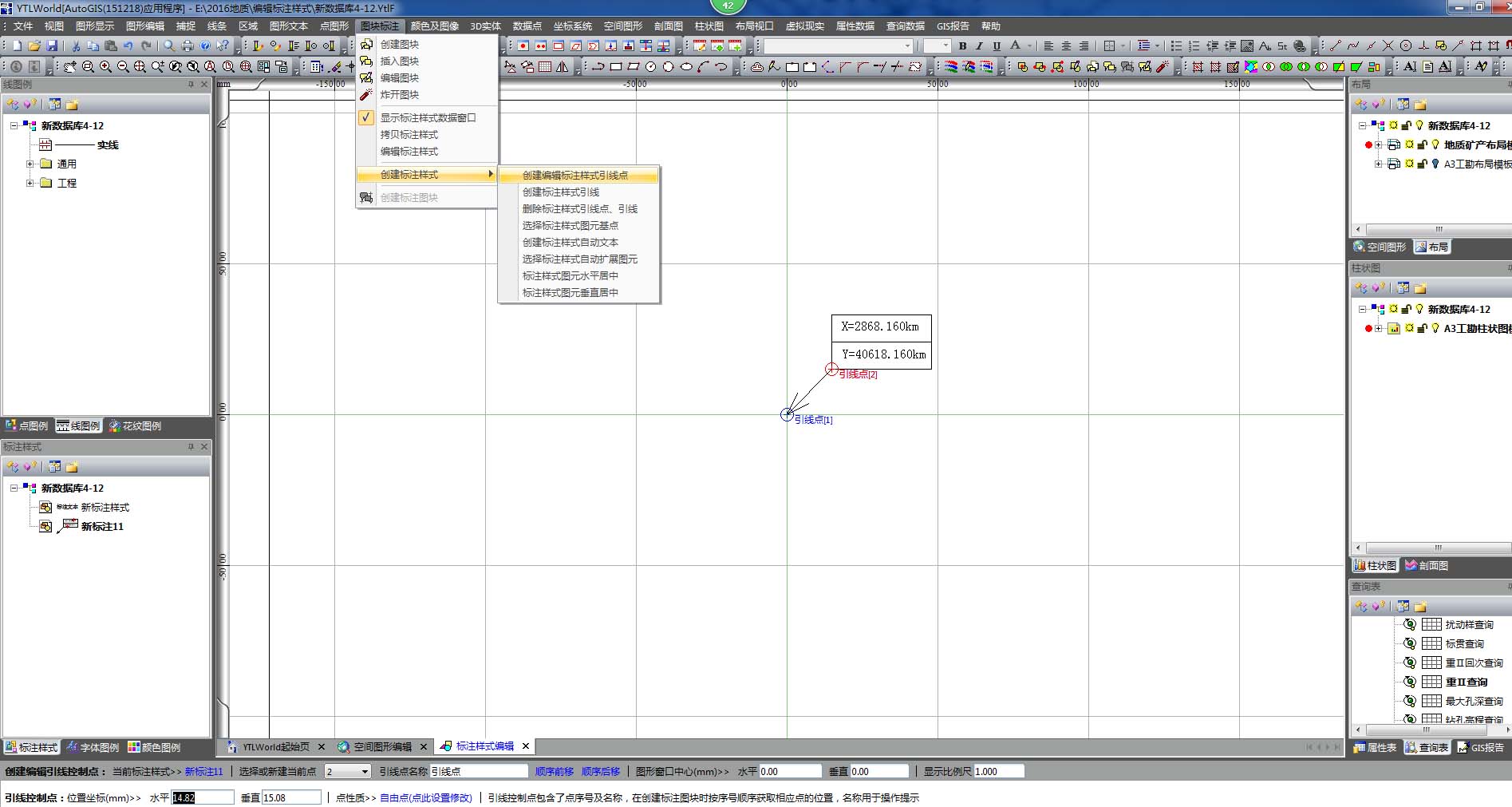Click the zoom in magnifier icon
Screen dimensions: 1512x807
(x=105, y=67)
